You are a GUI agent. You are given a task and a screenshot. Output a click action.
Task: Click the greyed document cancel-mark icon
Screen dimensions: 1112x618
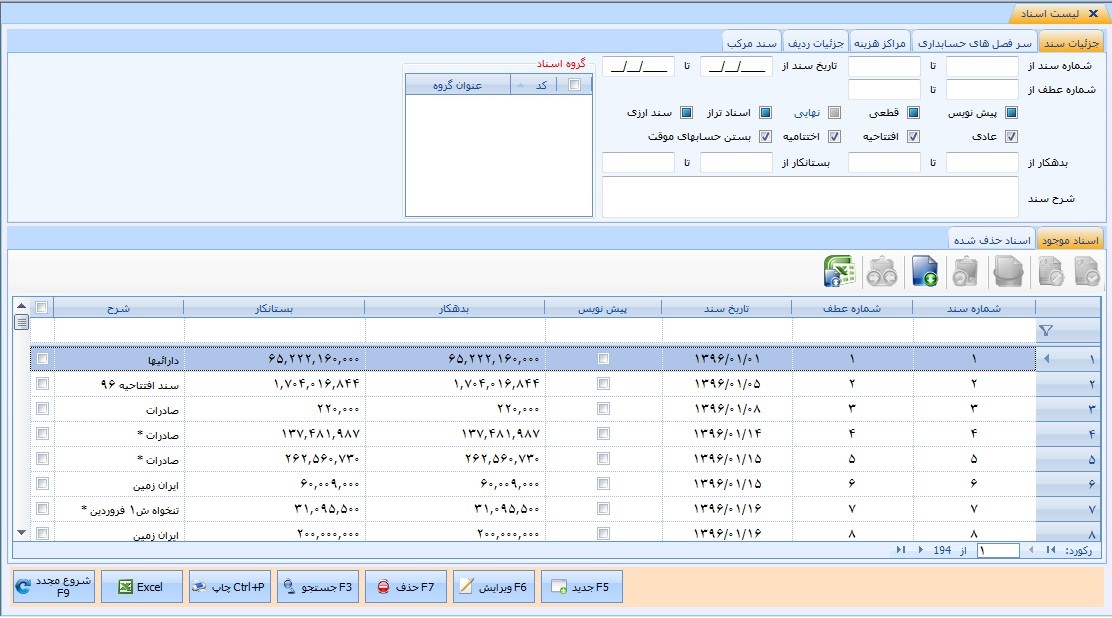(x=1050, y=272)
